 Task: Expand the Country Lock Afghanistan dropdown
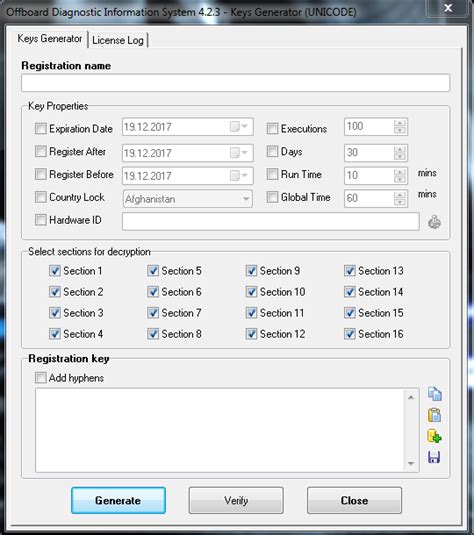pos(246,199)
